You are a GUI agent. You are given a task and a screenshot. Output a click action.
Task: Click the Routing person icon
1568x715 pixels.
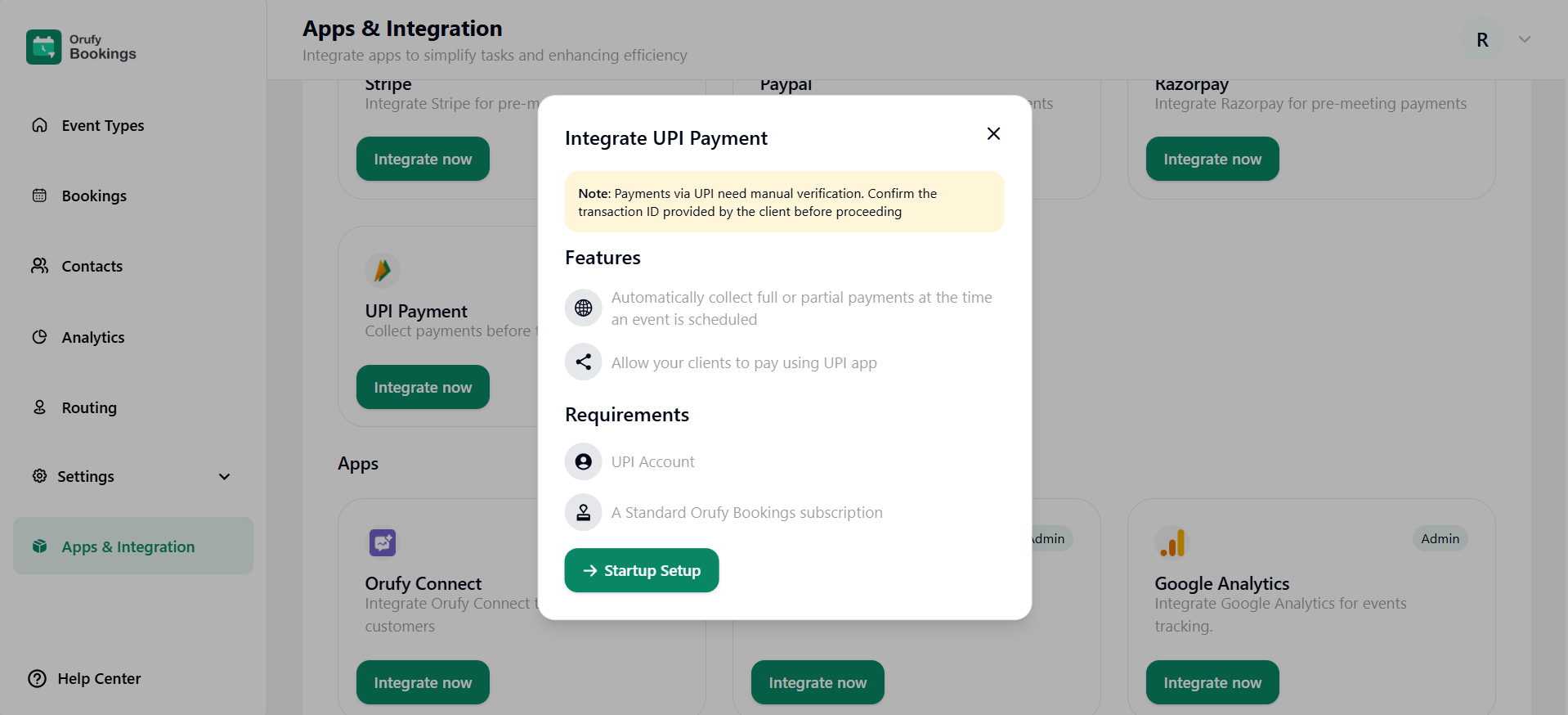click(39, 407)
